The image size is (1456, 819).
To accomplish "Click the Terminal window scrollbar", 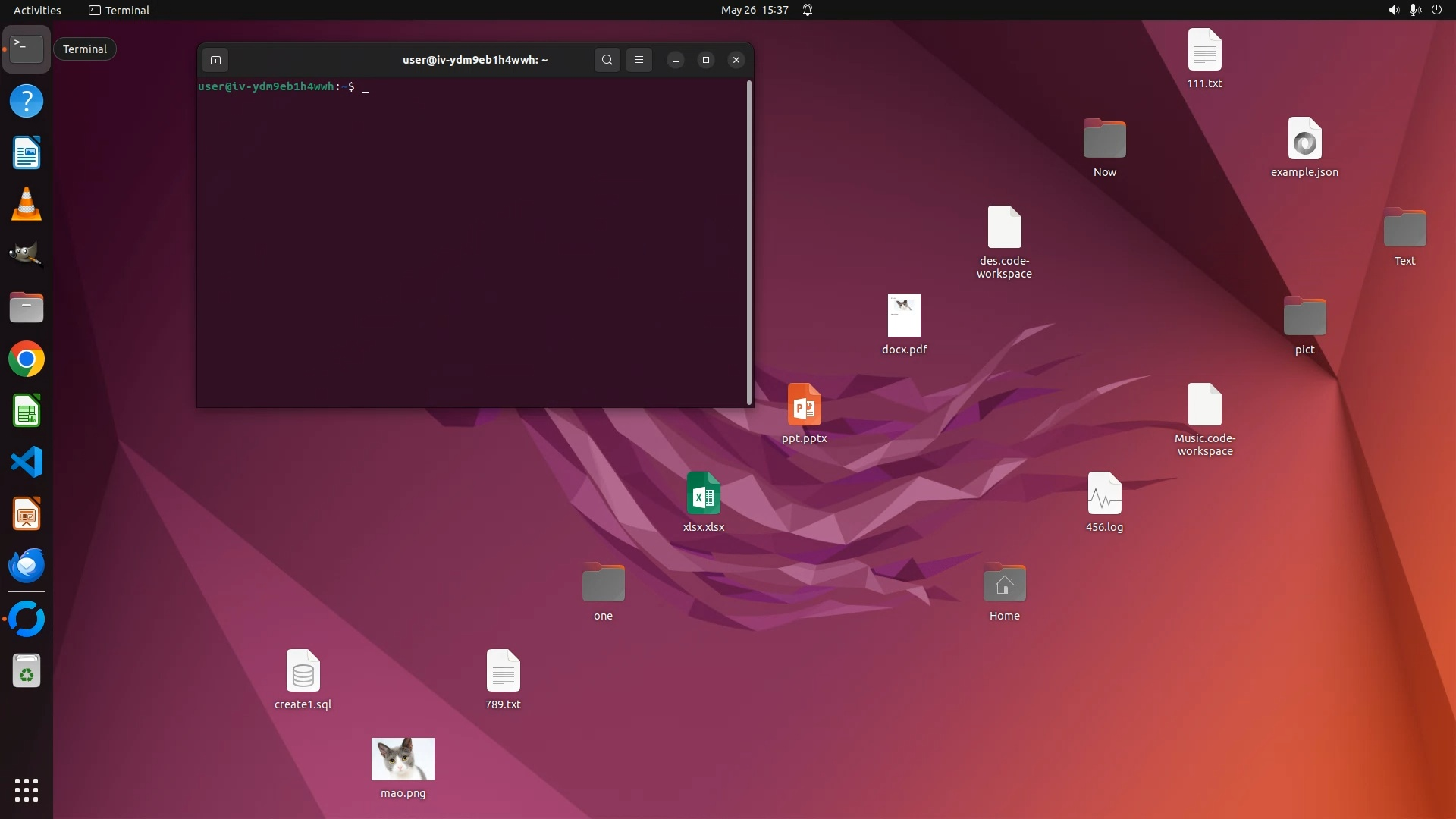I will (x=749, y=243).
